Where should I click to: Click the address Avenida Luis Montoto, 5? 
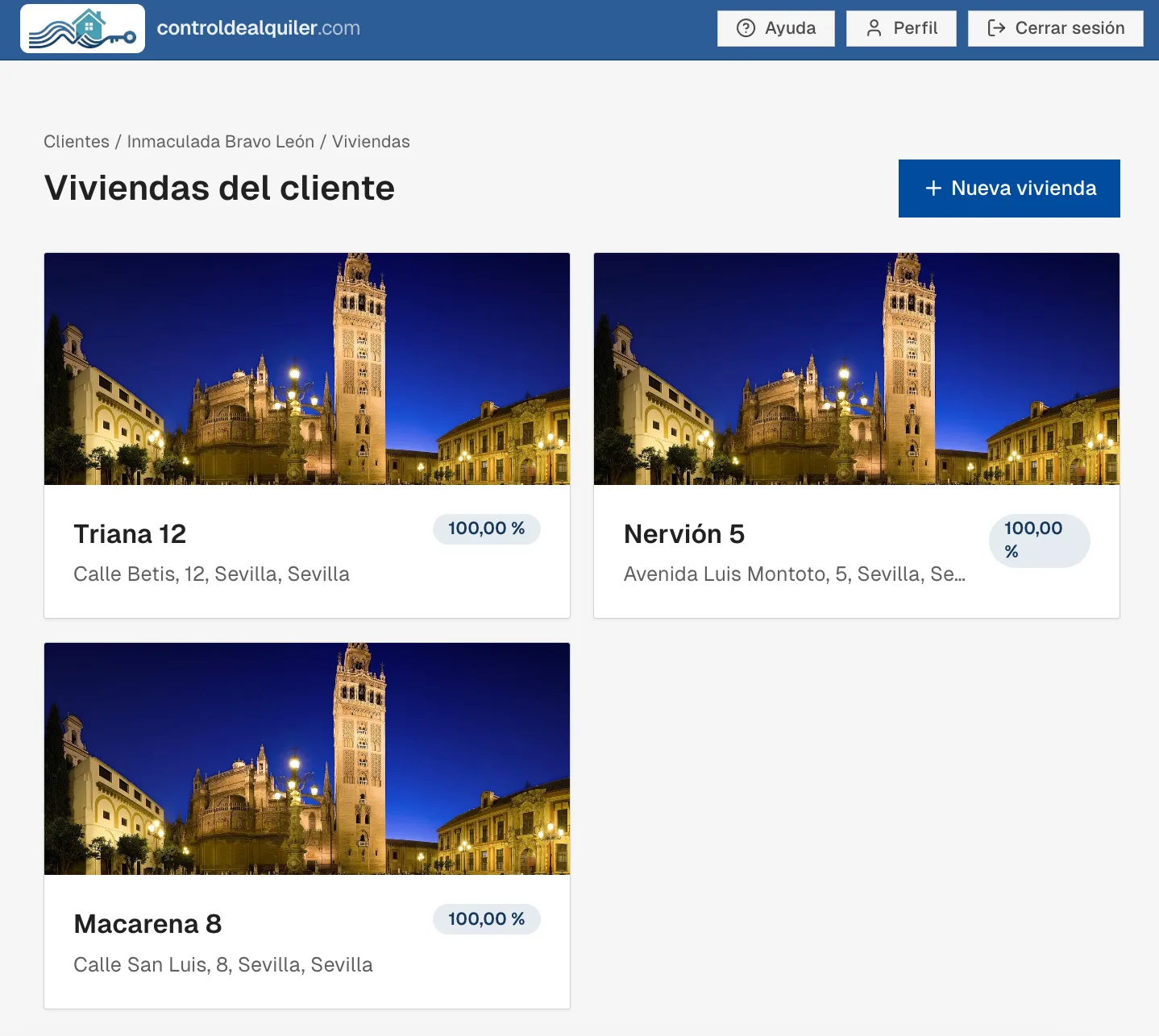click(x=795, y=574)
